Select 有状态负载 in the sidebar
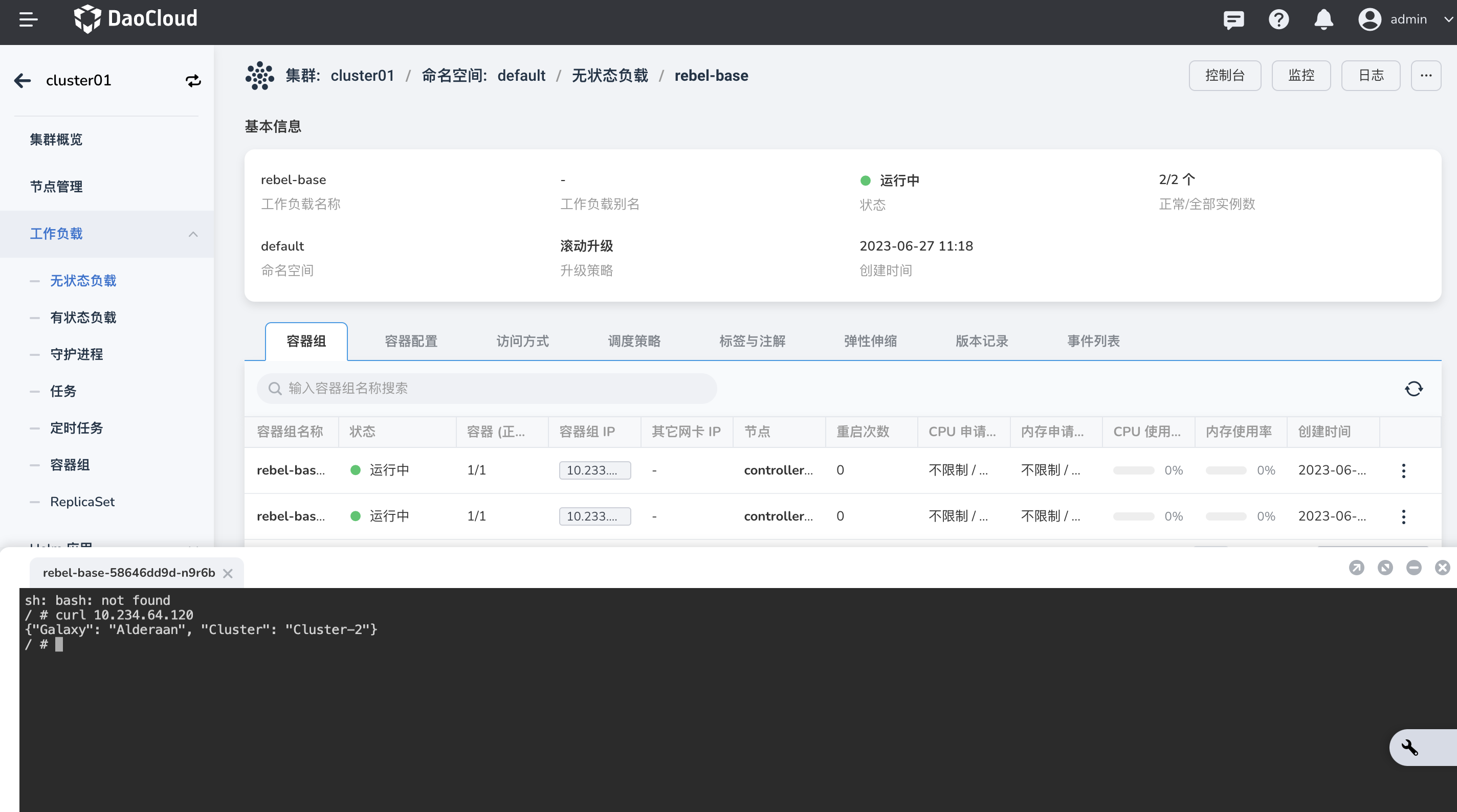 (x=83, y=317)
